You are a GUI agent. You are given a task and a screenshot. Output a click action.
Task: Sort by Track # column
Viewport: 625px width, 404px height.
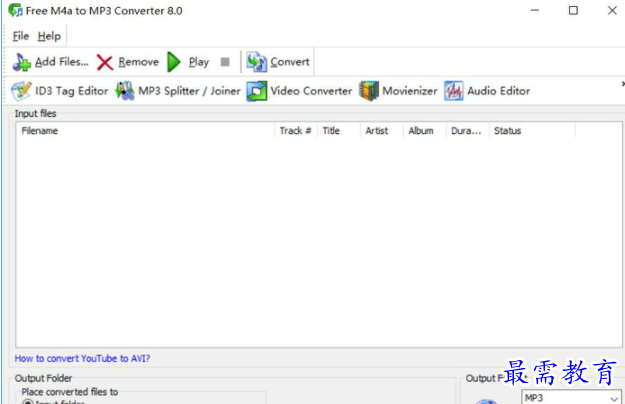pos(296,131)
